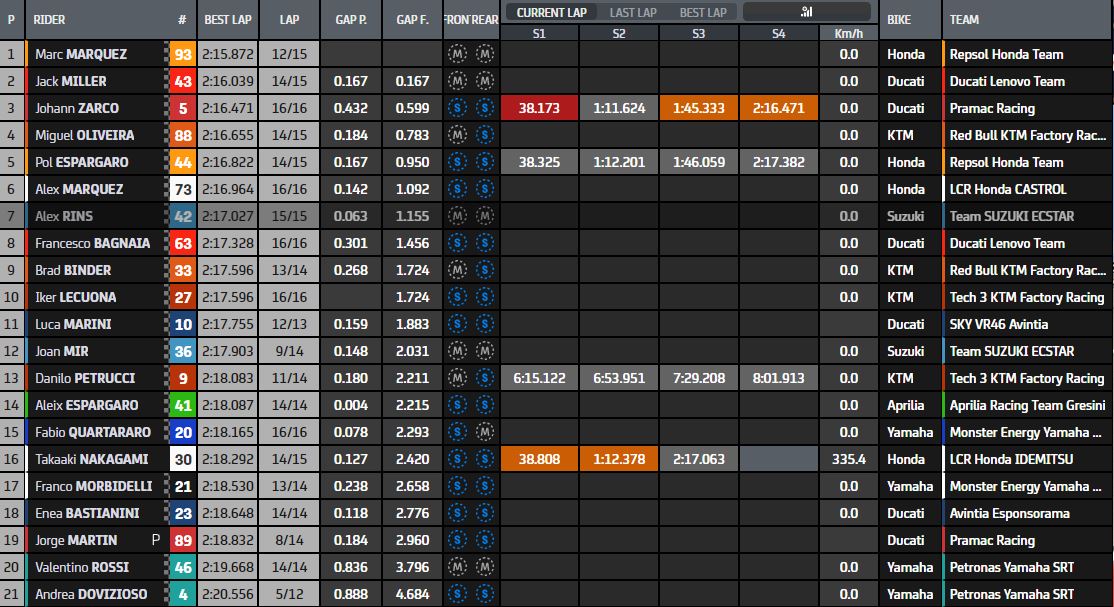Screen dimensions: 1114x607
Task: Click Marc Marquez's front tyre icon
Action: pos(458,54)
